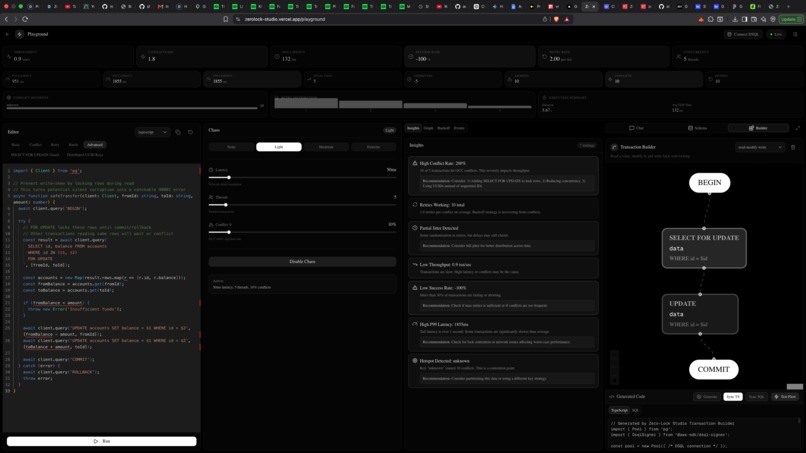Go back with the browser back arrow
This screenshot has width=806, height=453.
tap(6, 19)
